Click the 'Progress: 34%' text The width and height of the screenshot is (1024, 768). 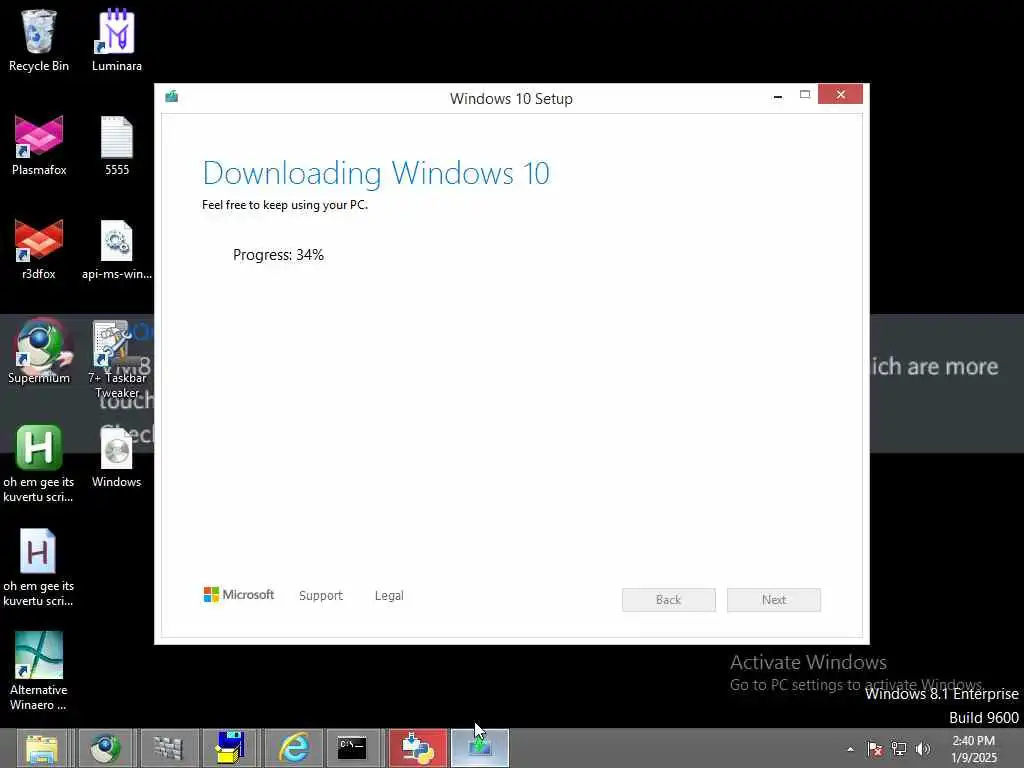click(x=278, y=255)
